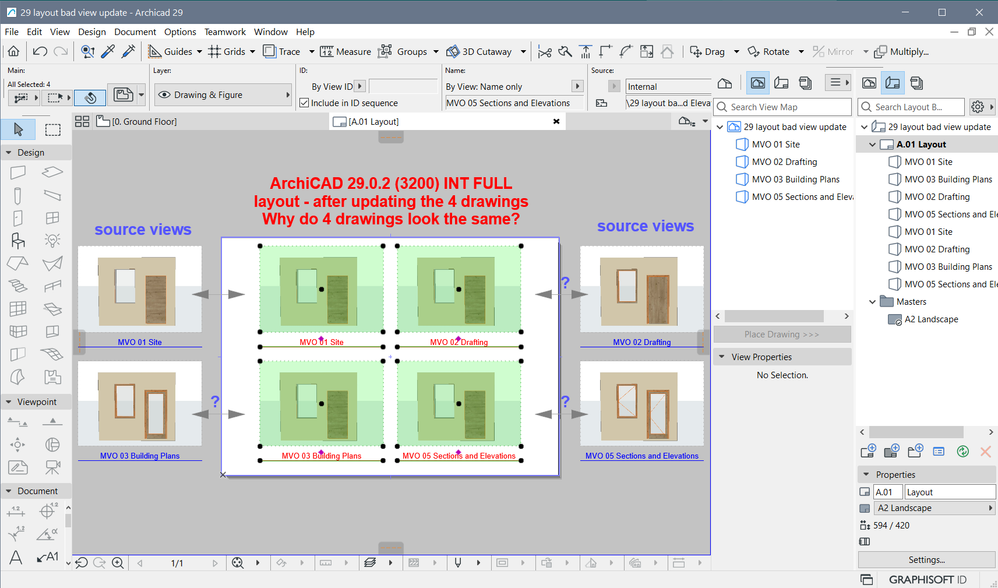Close the A.01 Layout tab
This screenshot has height=588, width=998.
[x=556, y=122]
